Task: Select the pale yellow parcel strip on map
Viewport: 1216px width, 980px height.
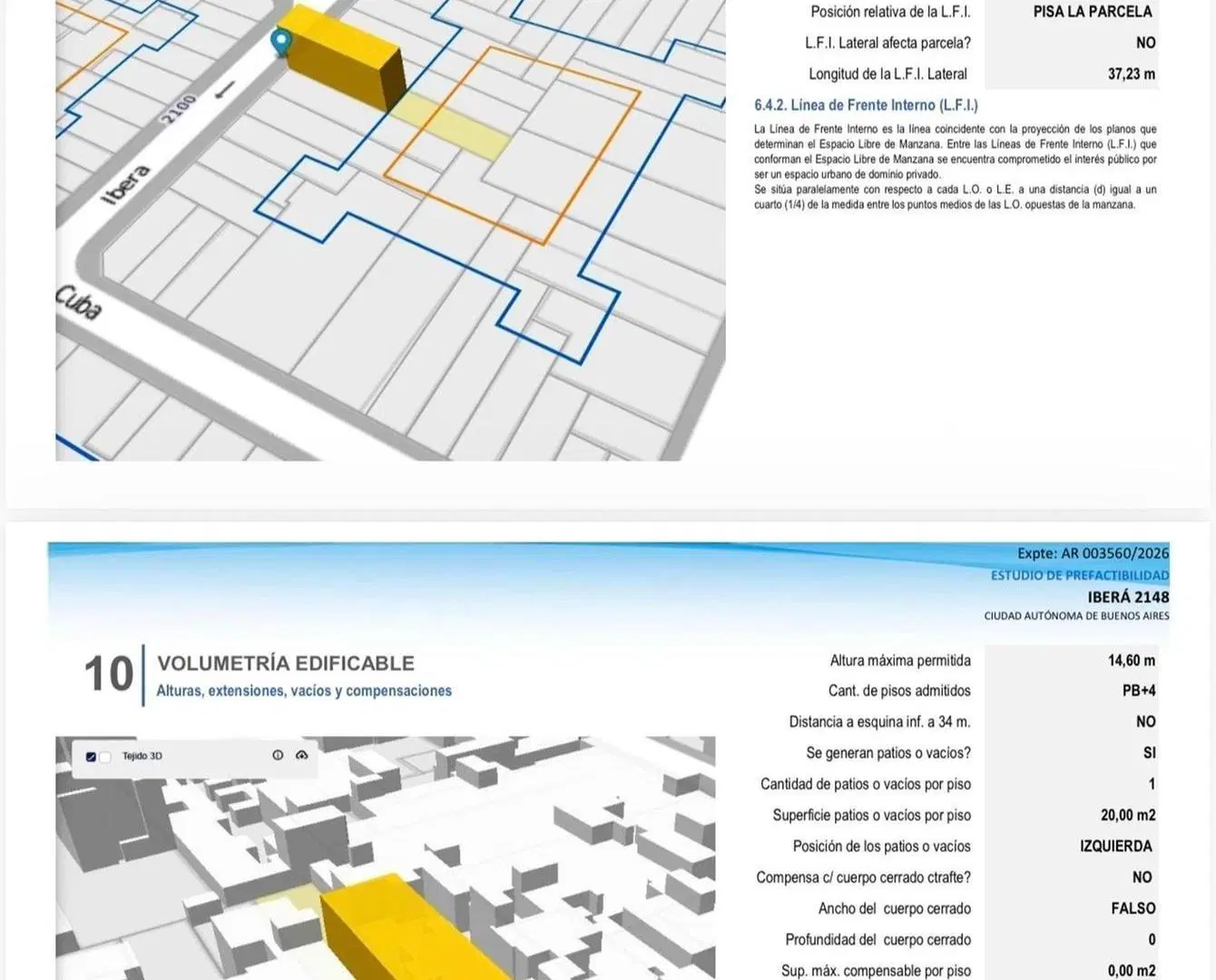Action: pos(451,125)
